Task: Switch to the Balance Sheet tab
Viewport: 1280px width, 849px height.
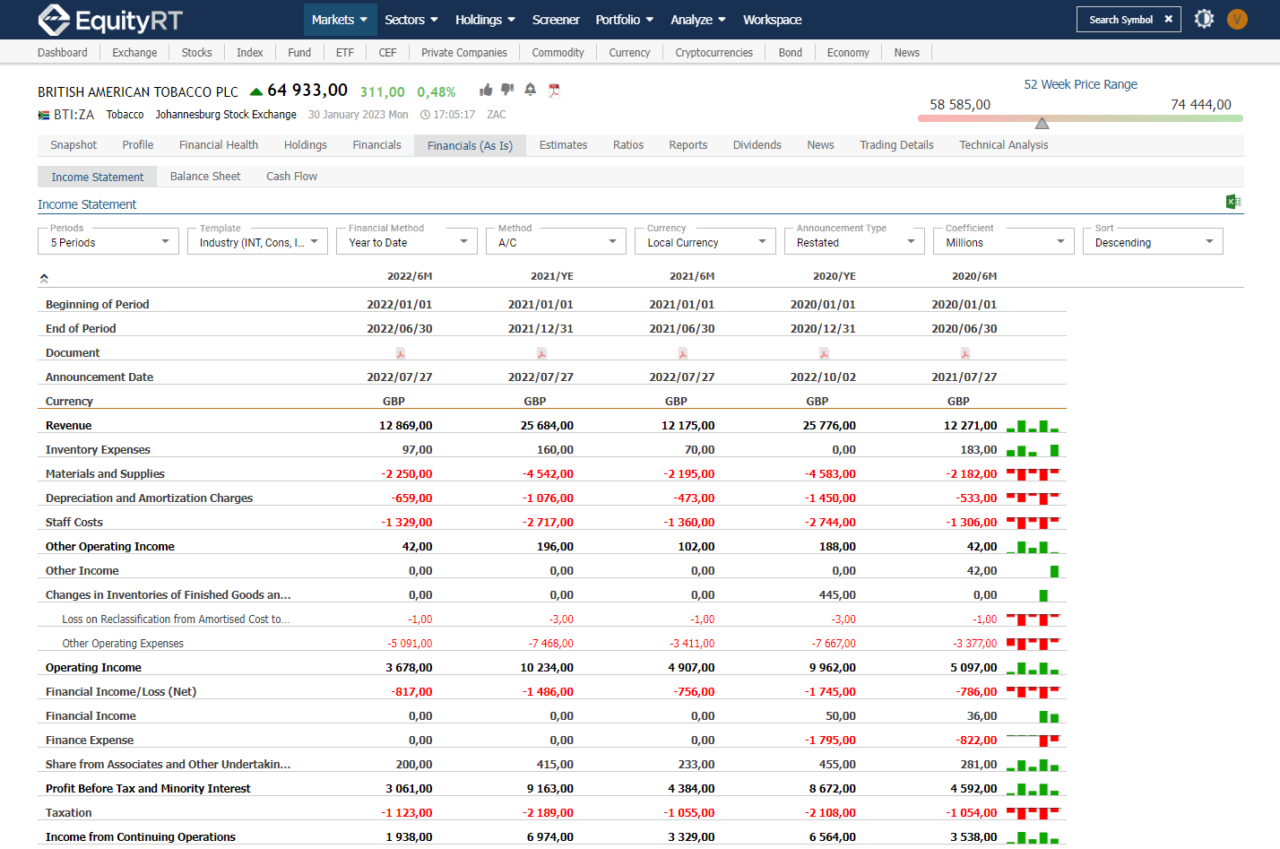Action: coord(205,176)
